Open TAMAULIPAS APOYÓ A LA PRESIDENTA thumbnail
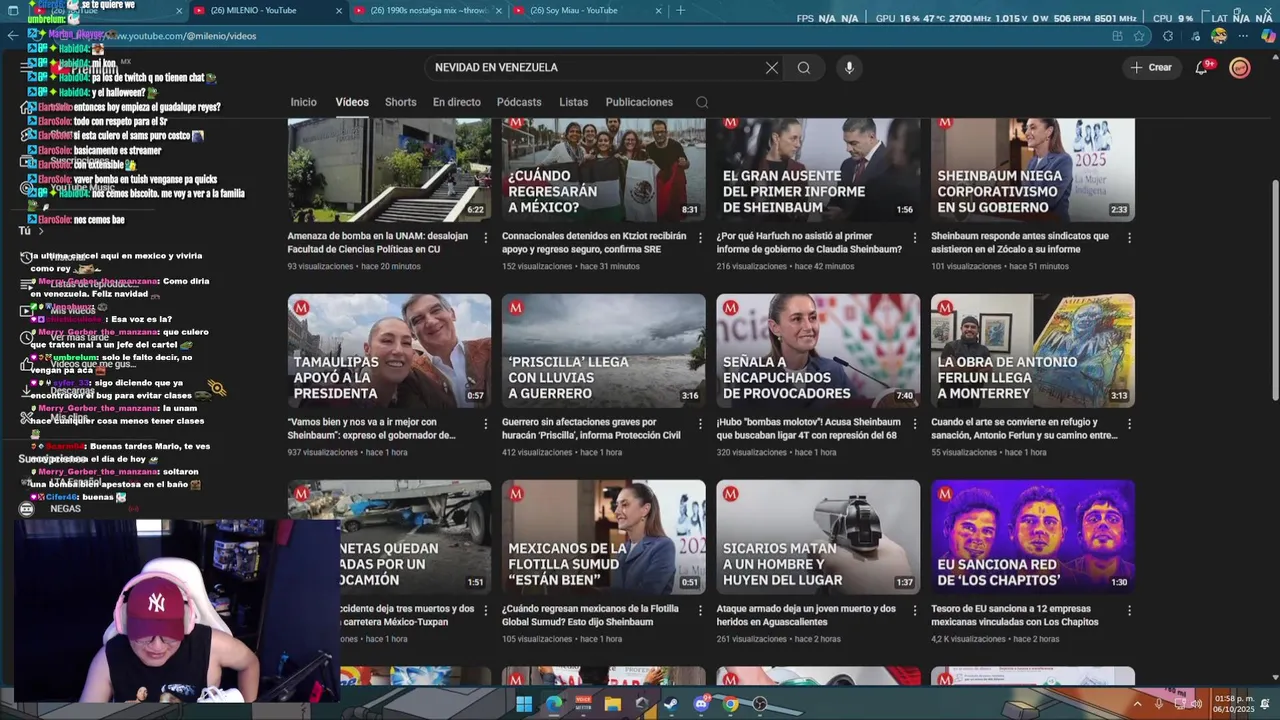Screen dimensions: 1280x720 [x=389, y=350]
